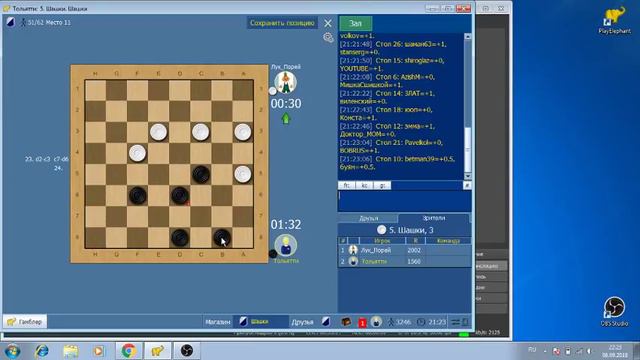Viewport: 640px width, 360px height.
Task: Sort by the Игрок column header
Action: point(382,241)
